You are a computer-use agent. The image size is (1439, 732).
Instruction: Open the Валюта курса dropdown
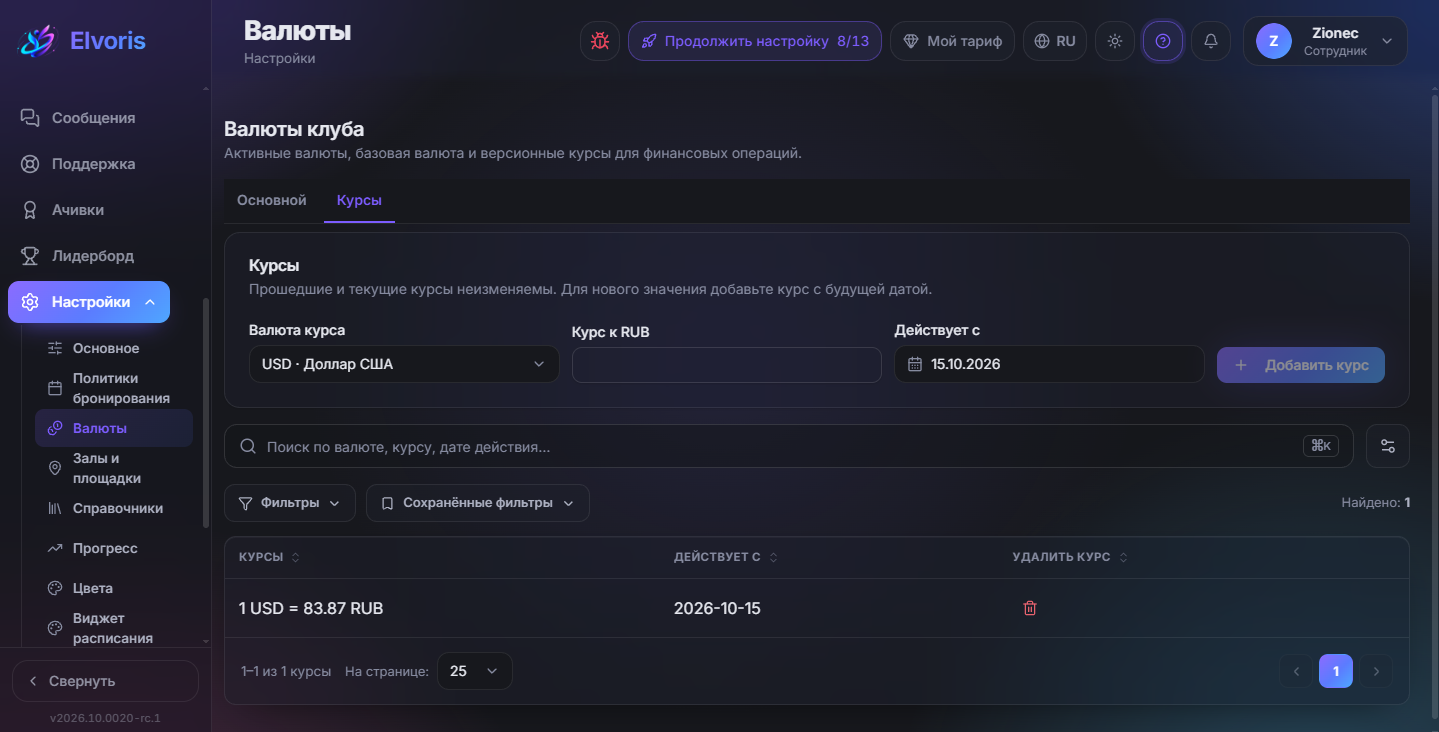404,364
